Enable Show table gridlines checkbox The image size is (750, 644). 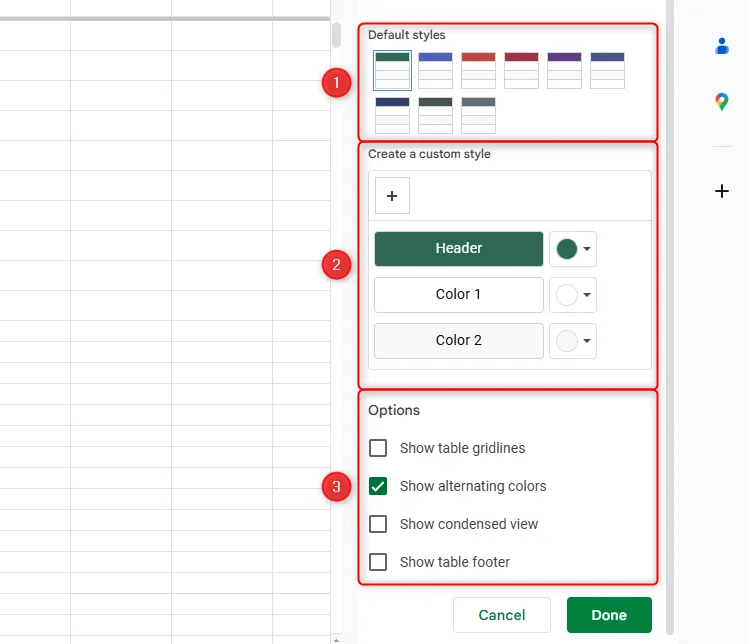[378, 448]
